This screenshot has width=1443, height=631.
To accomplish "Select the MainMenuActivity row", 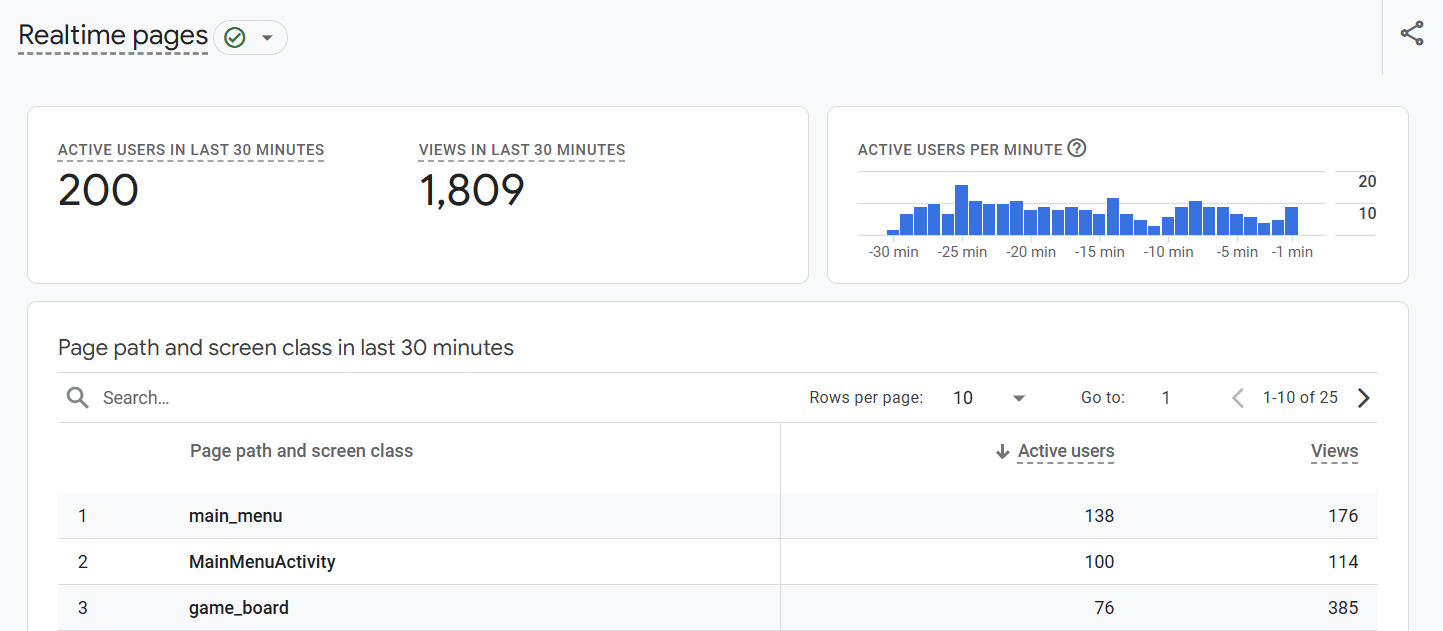I will 718,562.
